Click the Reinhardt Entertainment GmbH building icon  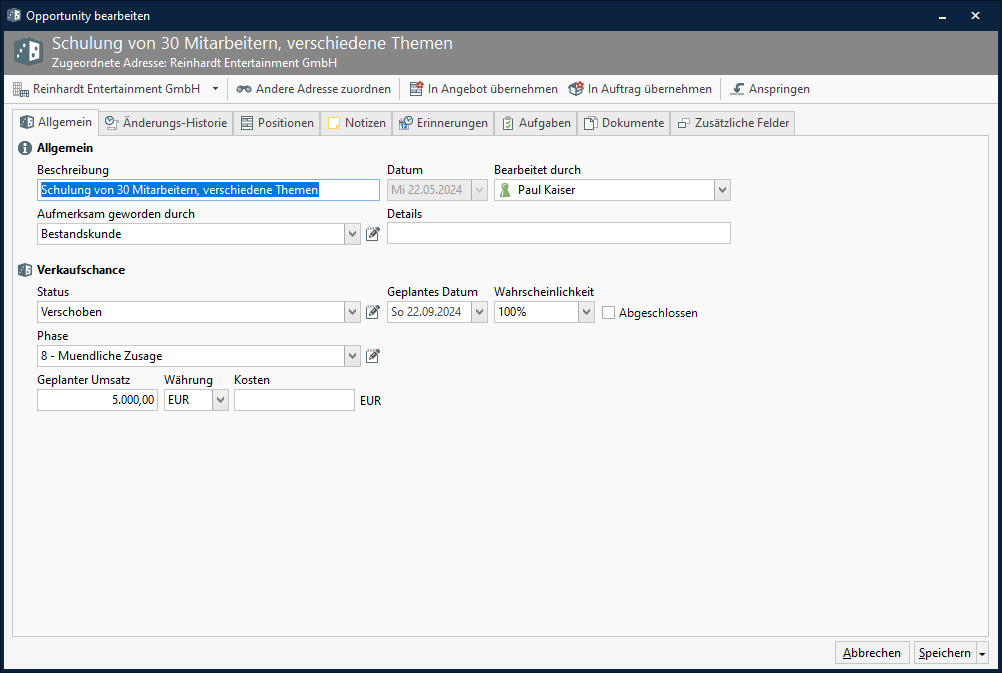click(21, 89)
